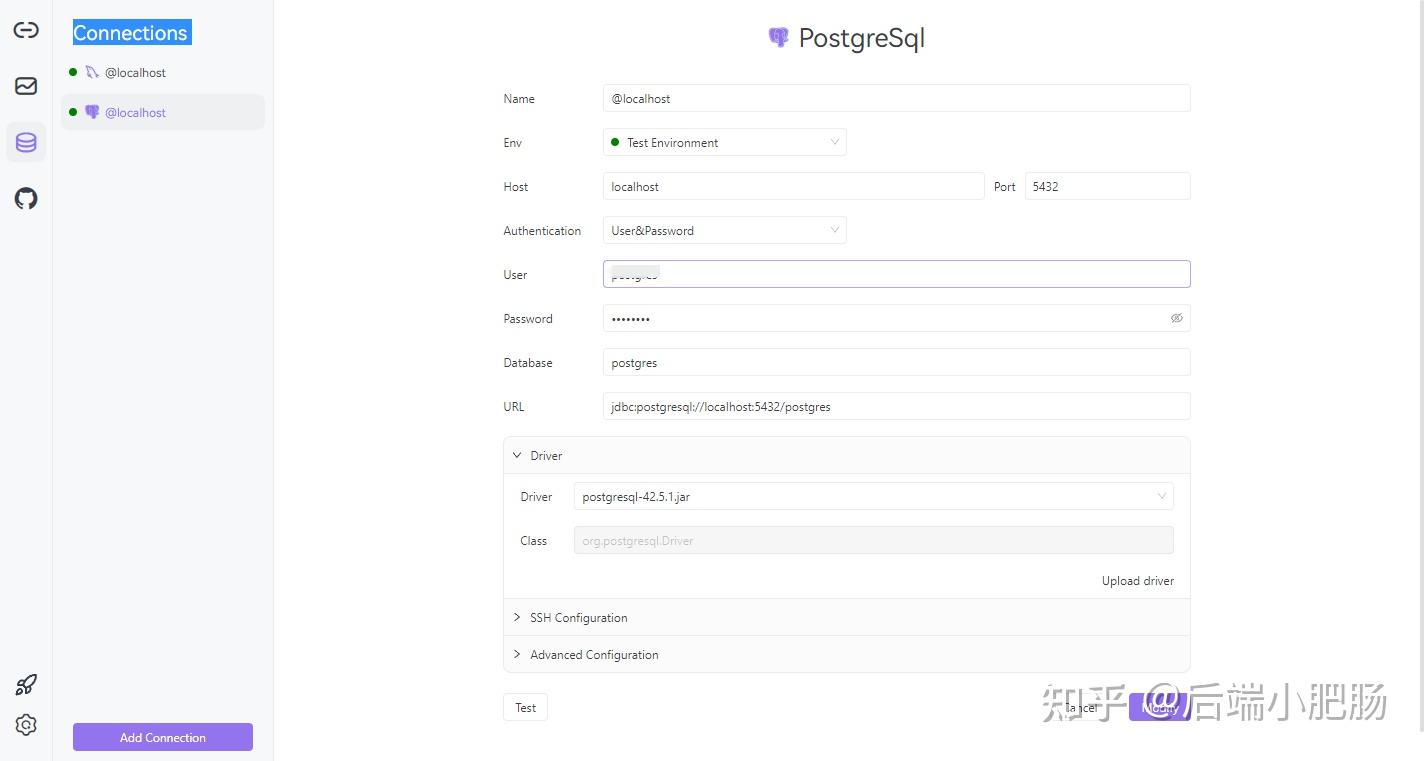Open the Database connections panel icon
This screenshot has width=1424, height=761.
[25, 142]
